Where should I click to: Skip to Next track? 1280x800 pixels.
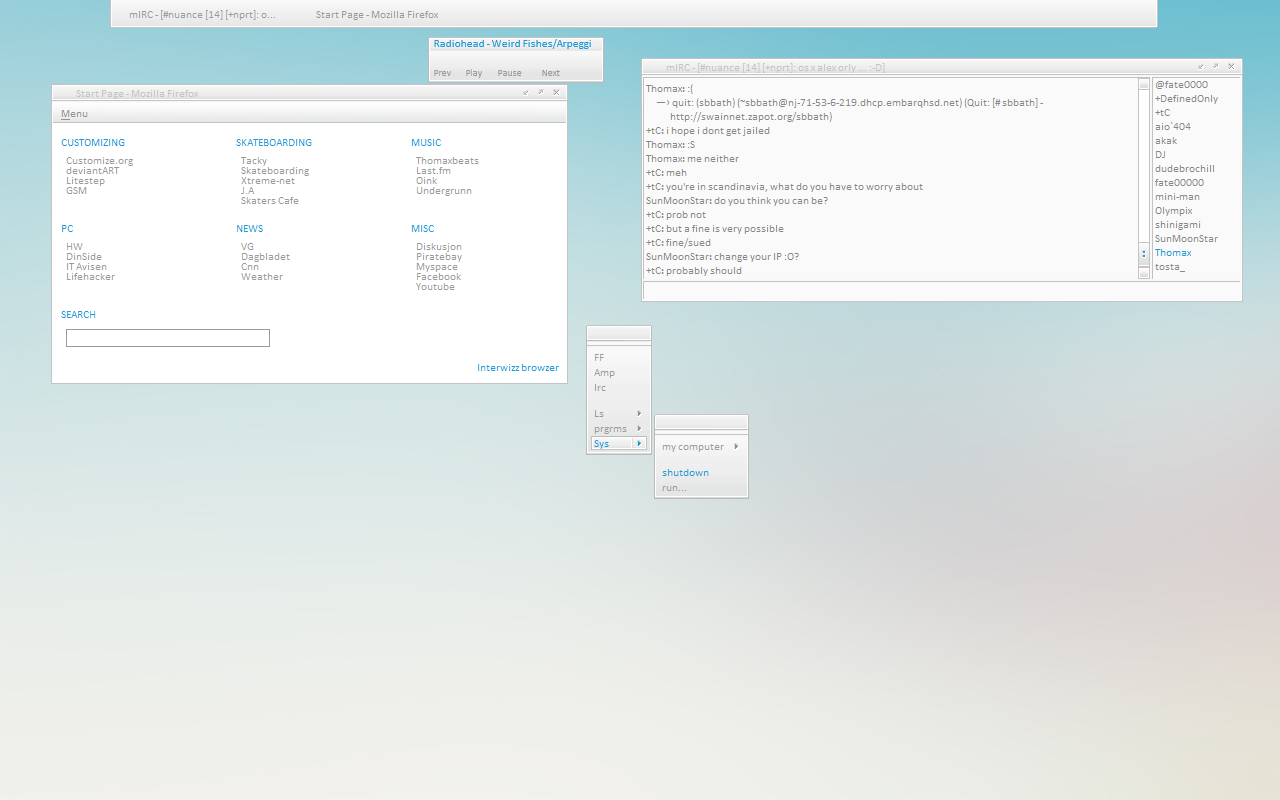[551, 73]
